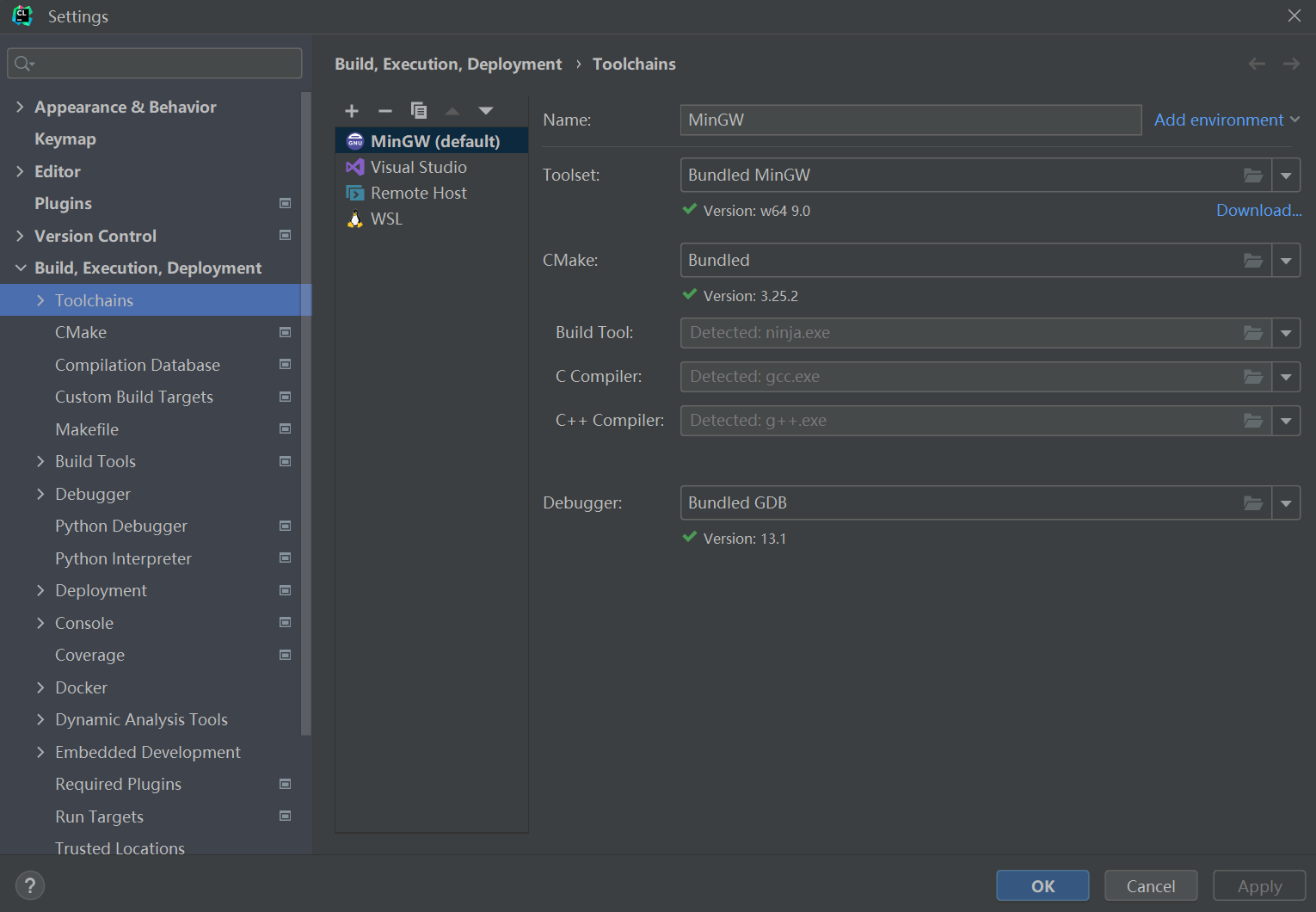Click inside the Name input field
Screen dimensions: 1316x912
(x=910, y=120)
